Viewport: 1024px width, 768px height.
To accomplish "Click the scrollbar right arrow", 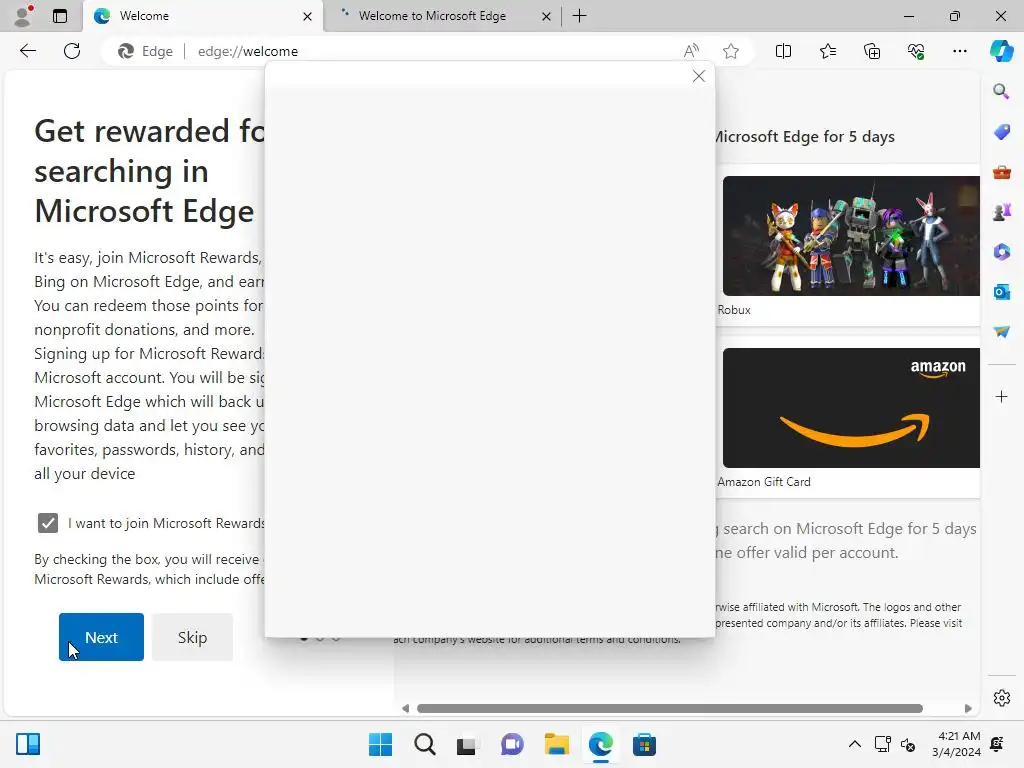I will pos(968,708).
